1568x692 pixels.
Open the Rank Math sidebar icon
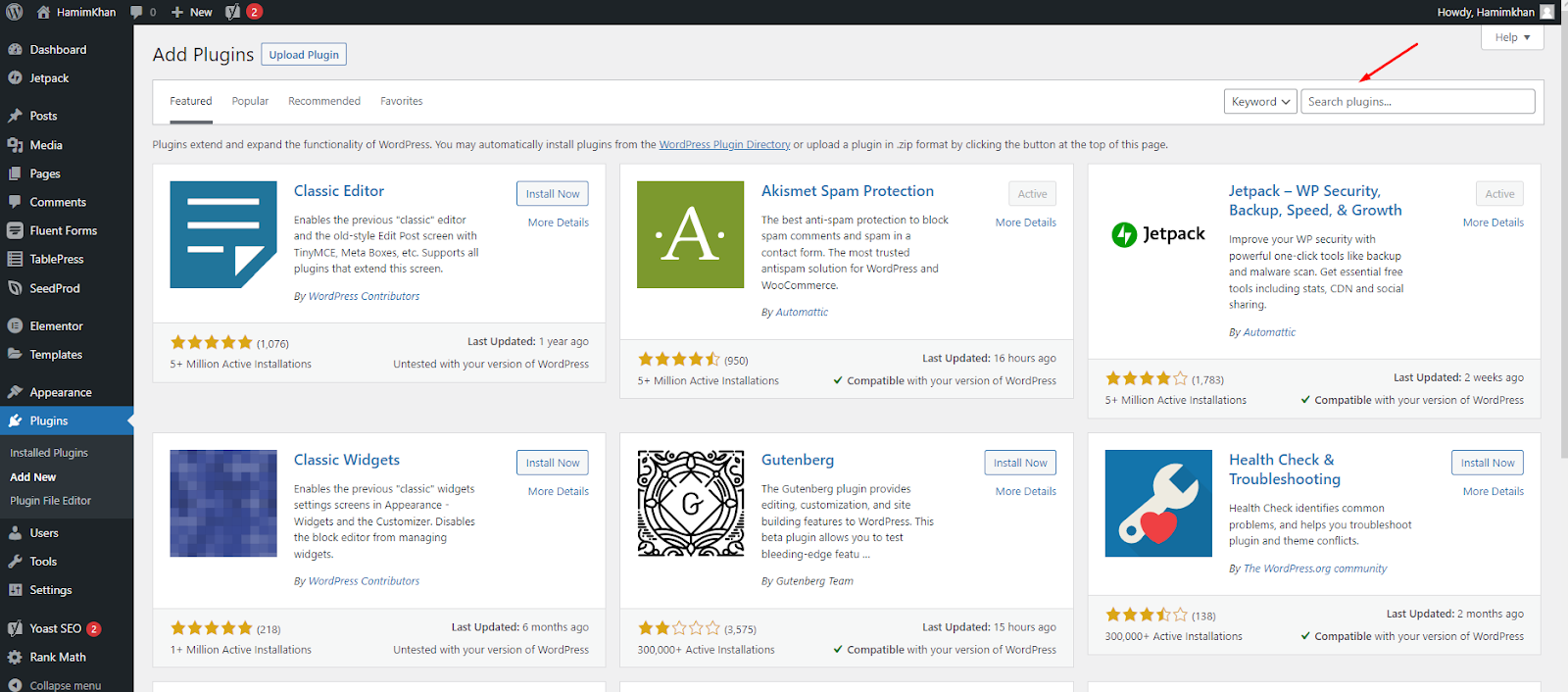(15, 658)
